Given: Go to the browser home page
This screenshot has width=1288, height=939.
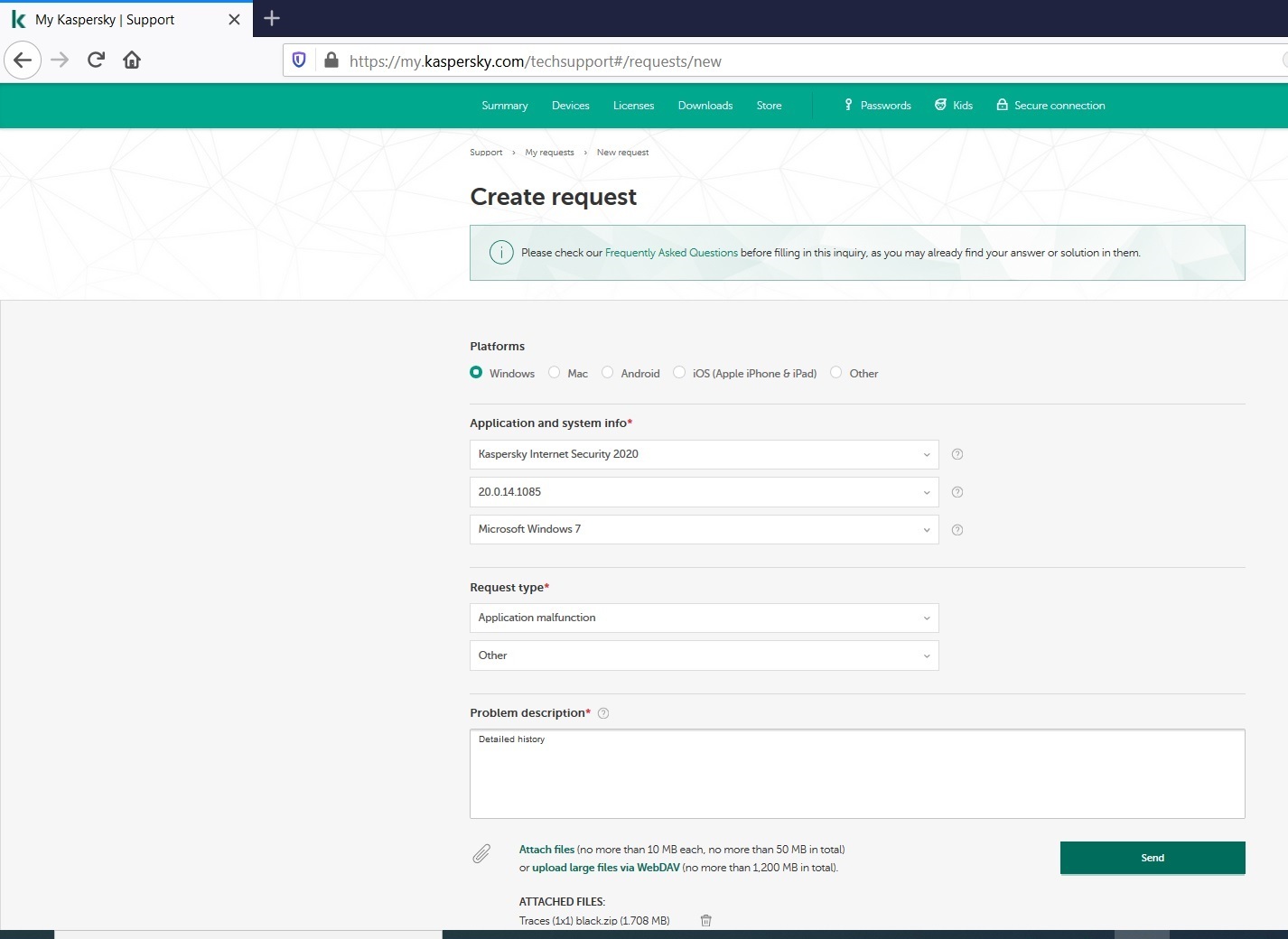Looking at the screenshot, I should coord(132,60).
